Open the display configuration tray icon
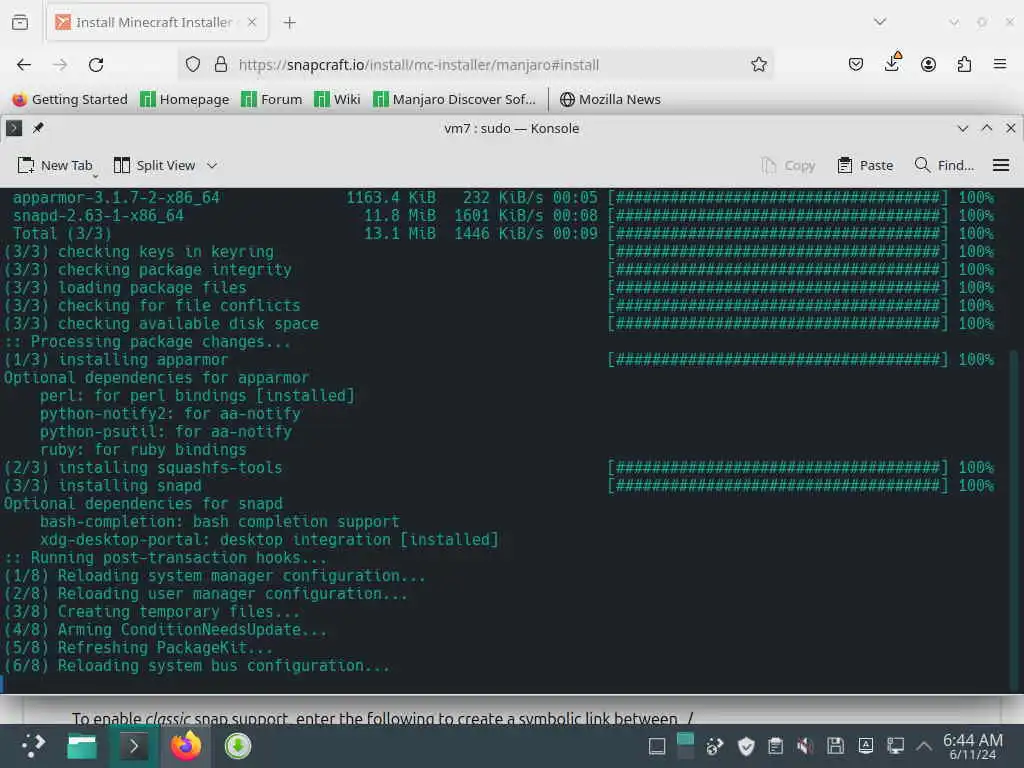The image size is (1024, 768). pos(895,746)
